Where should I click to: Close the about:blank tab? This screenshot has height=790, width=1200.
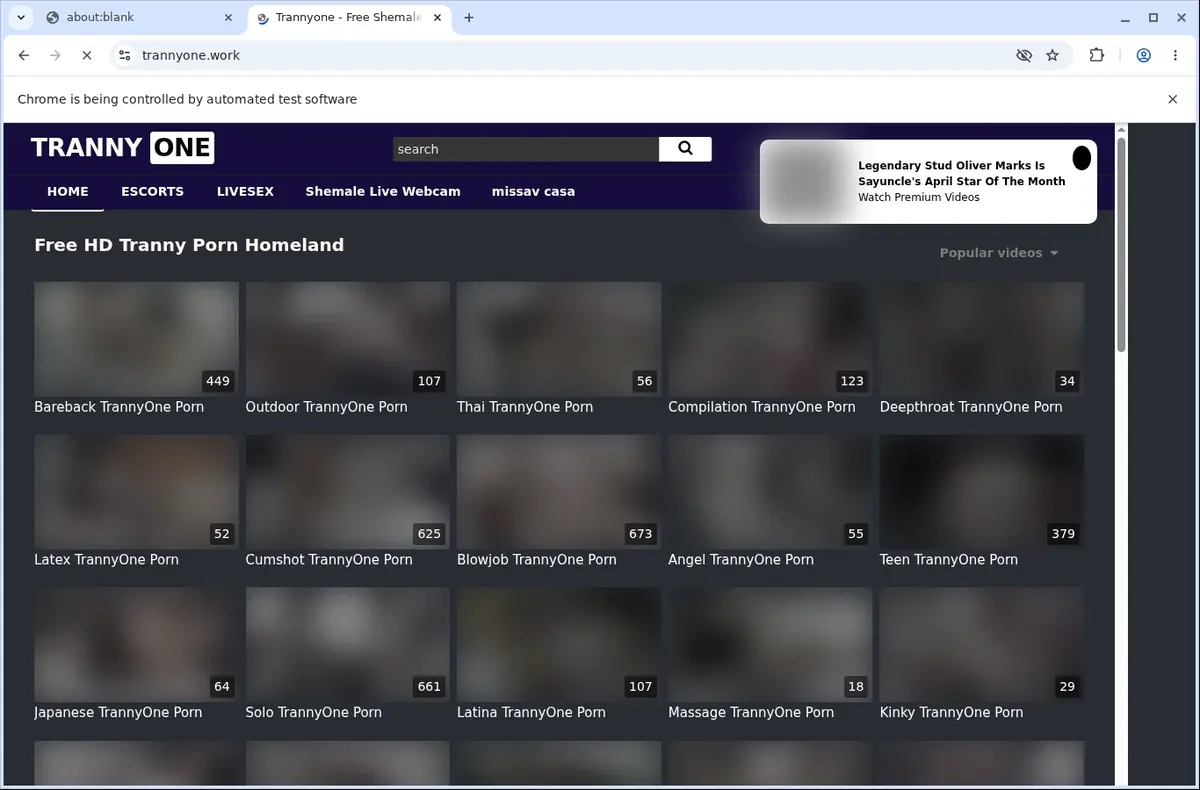(x=228, y=17)
